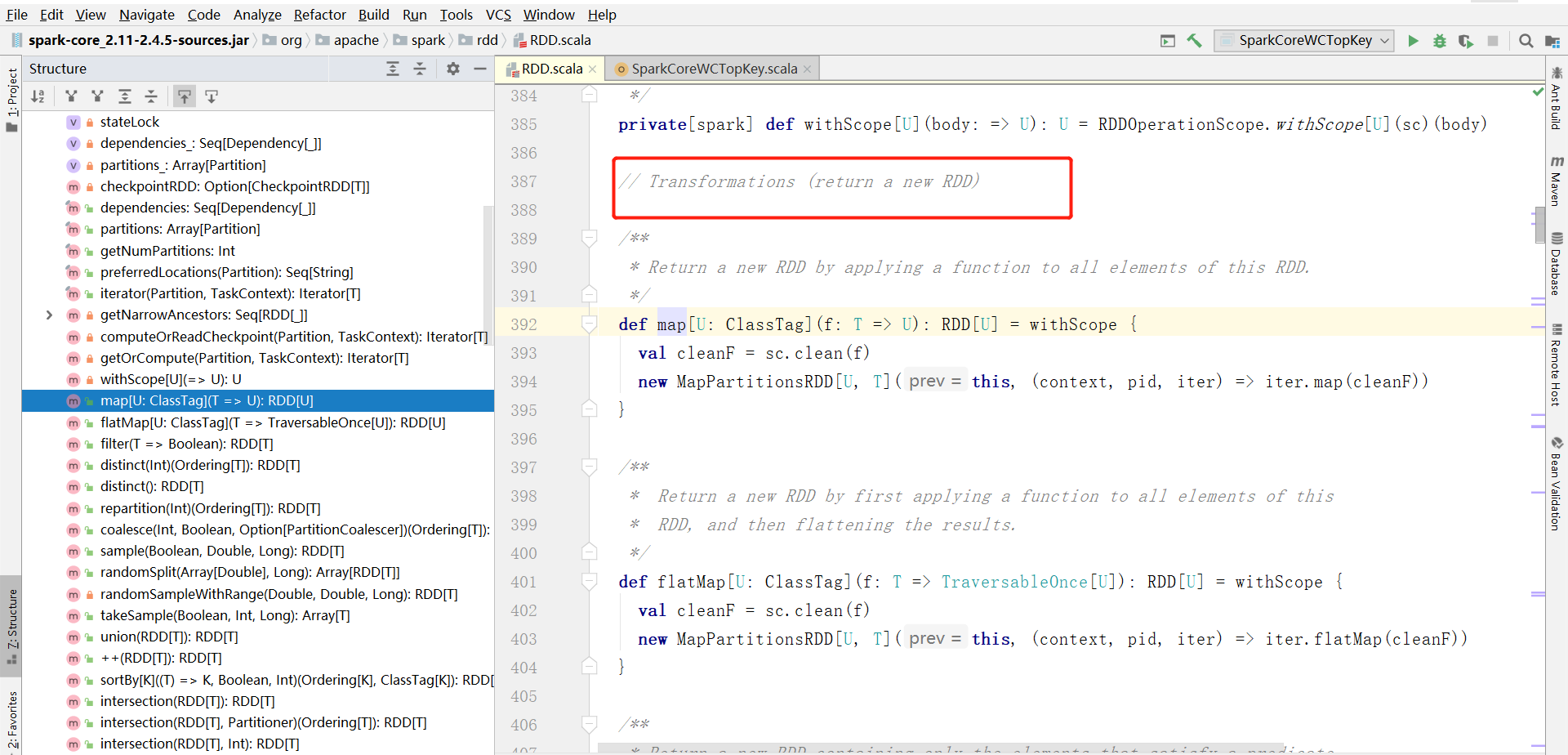
Task: Open the Refactor menu
Action: [x=320, y=15]
